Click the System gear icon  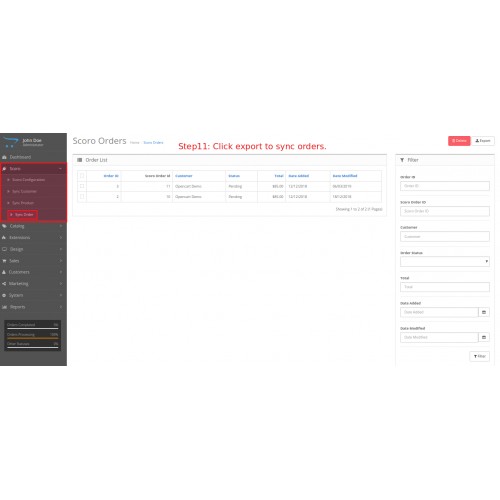point(4,295)
